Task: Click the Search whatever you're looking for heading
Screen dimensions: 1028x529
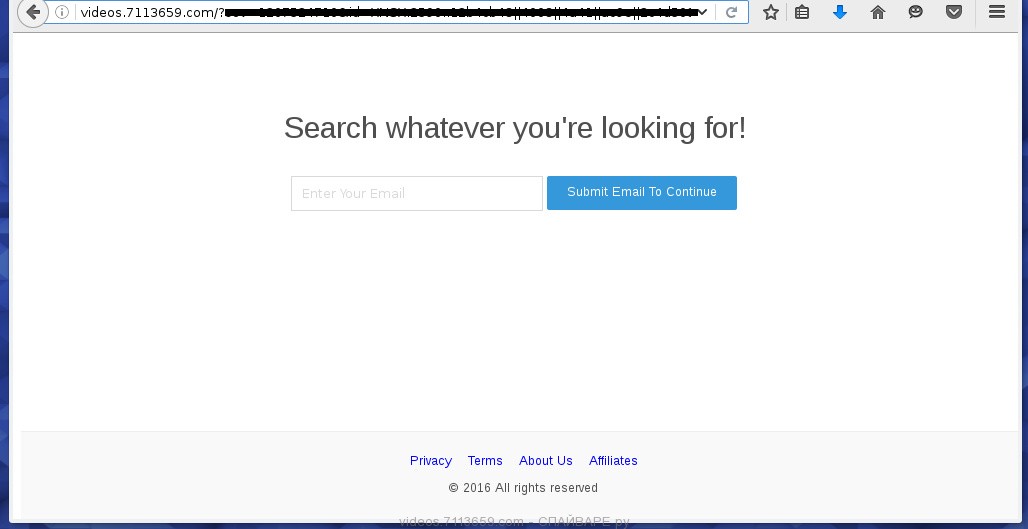Action: pos(514,128)
